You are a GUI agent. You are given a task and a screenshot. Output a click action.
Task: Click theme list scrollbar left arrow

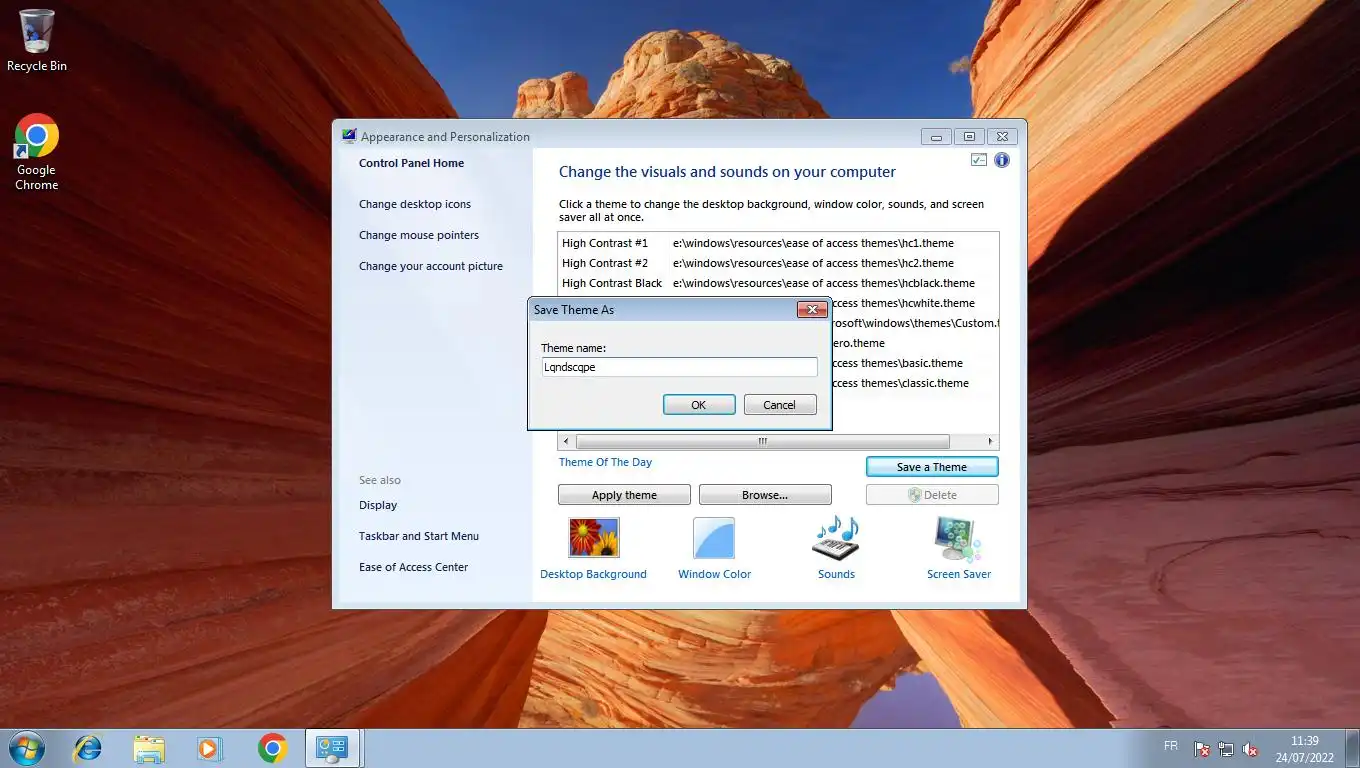(567, 441)
